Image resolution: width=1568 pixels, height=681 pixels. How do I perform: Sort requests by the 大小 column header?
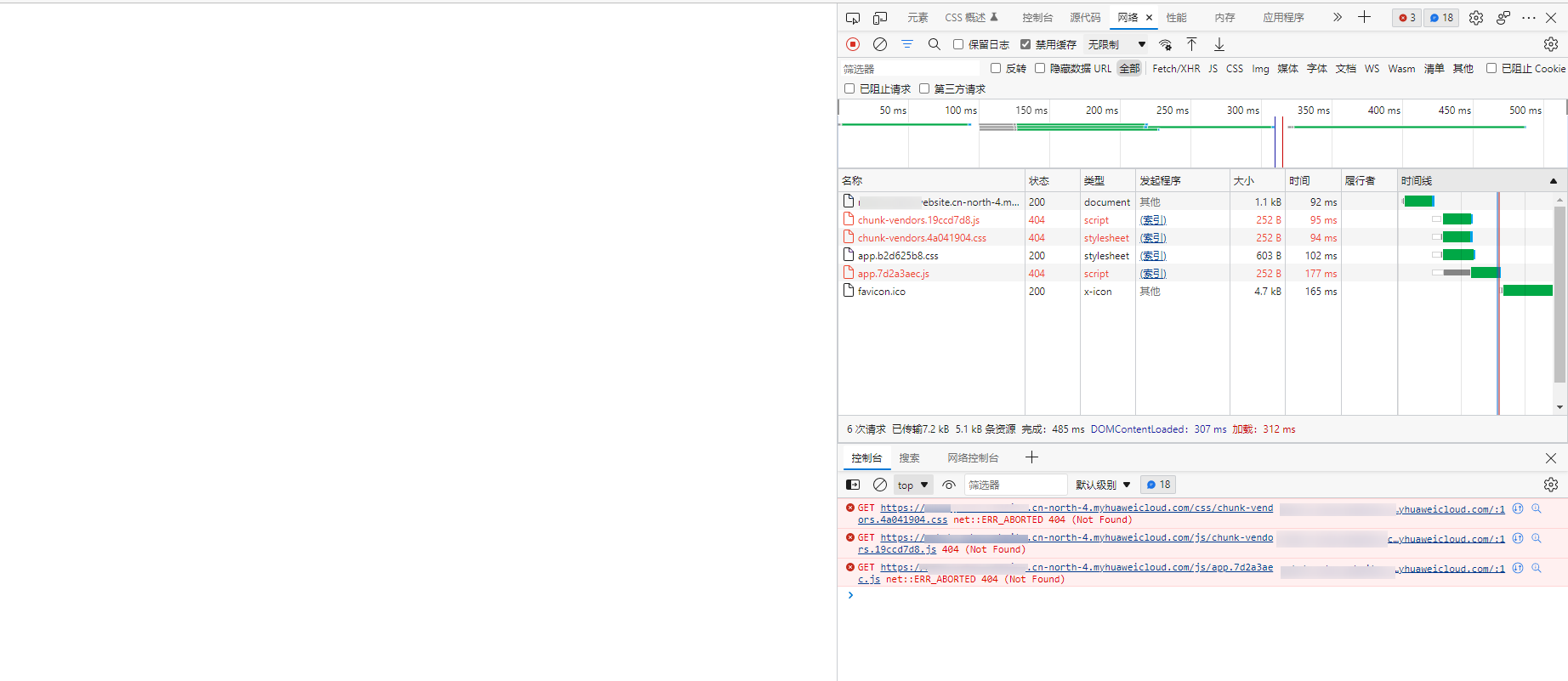1257,181
